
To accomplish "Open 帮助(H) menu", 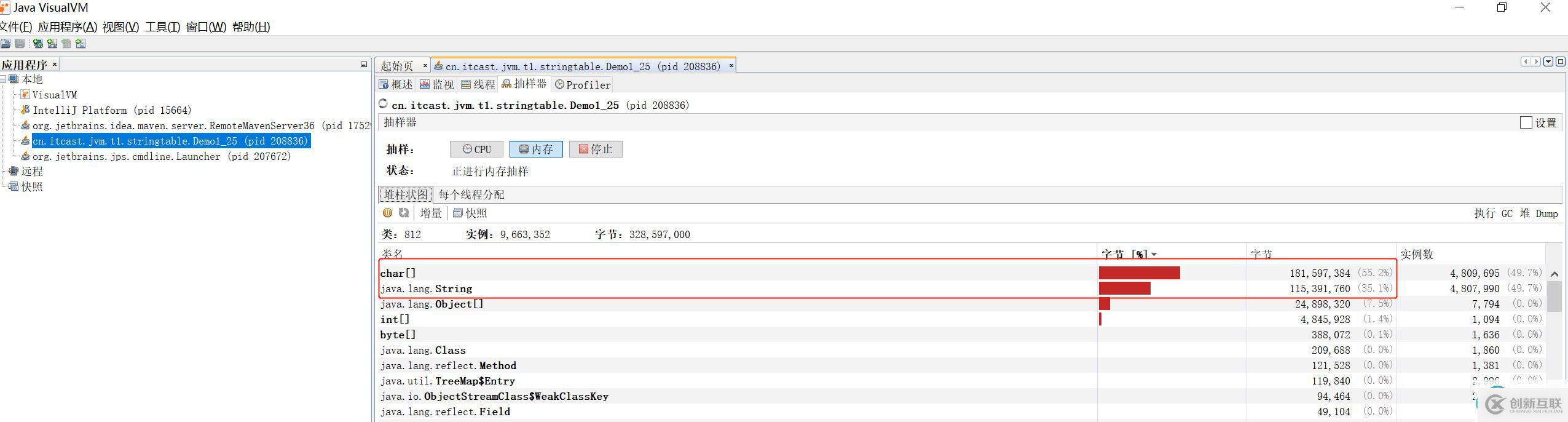I will coord(251,26).
